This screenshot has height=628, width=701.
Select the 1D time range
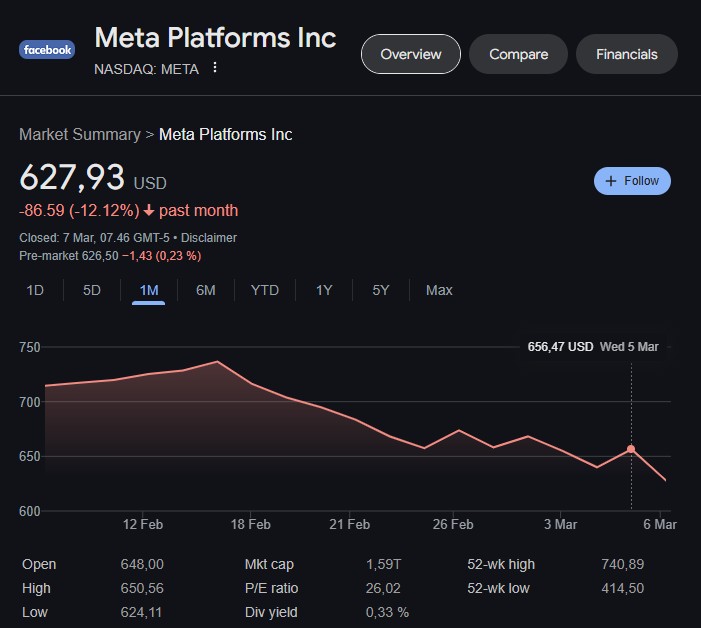click(35, 290)
